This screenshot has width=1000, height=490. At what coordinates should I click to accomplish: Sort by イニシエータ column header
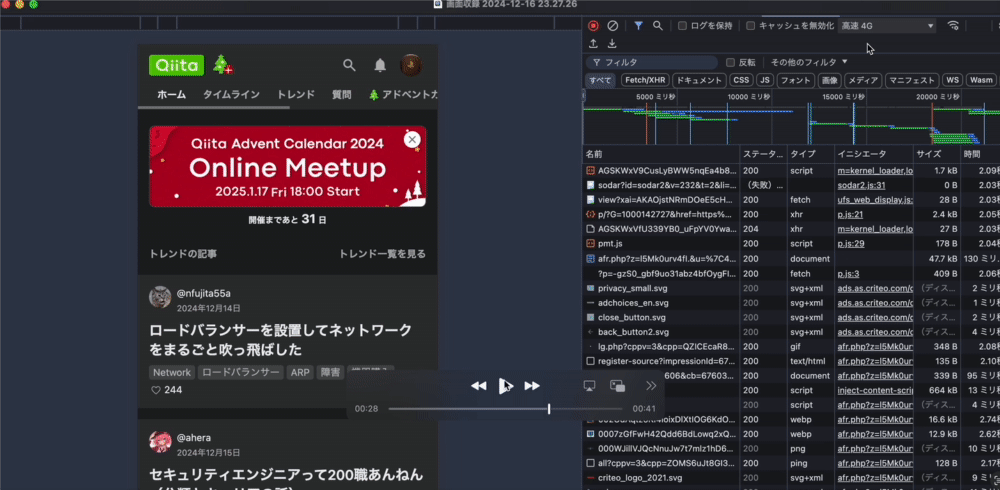(x=874, y=154)
